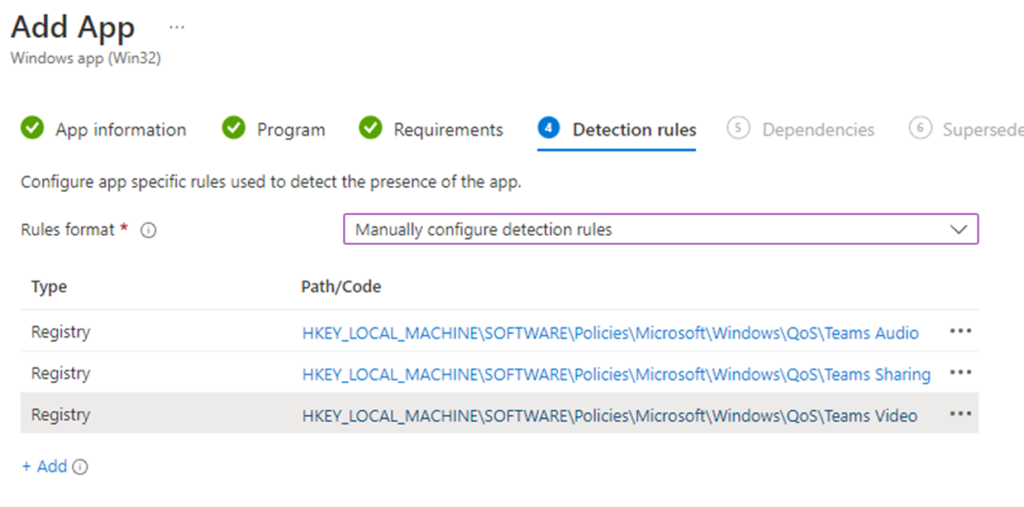
Task: Open ellipsis menu next to Add App title
Action: pos(177,26)
